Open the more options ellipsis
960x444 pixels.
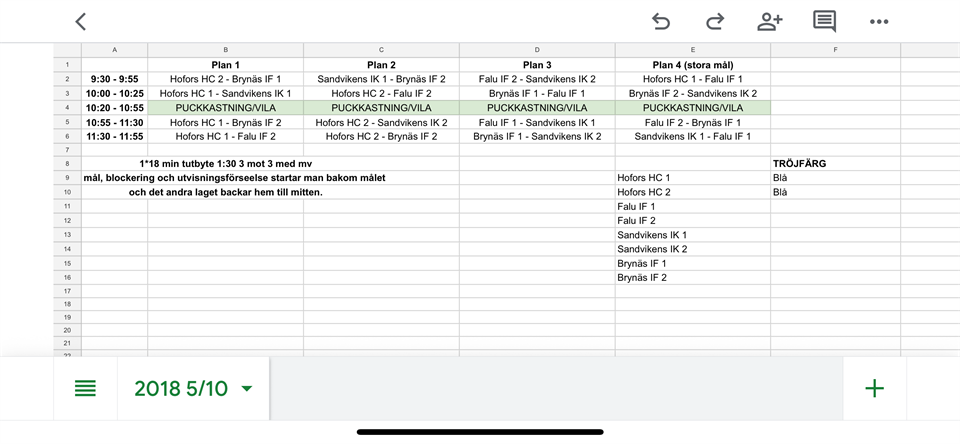pos(879,21)
